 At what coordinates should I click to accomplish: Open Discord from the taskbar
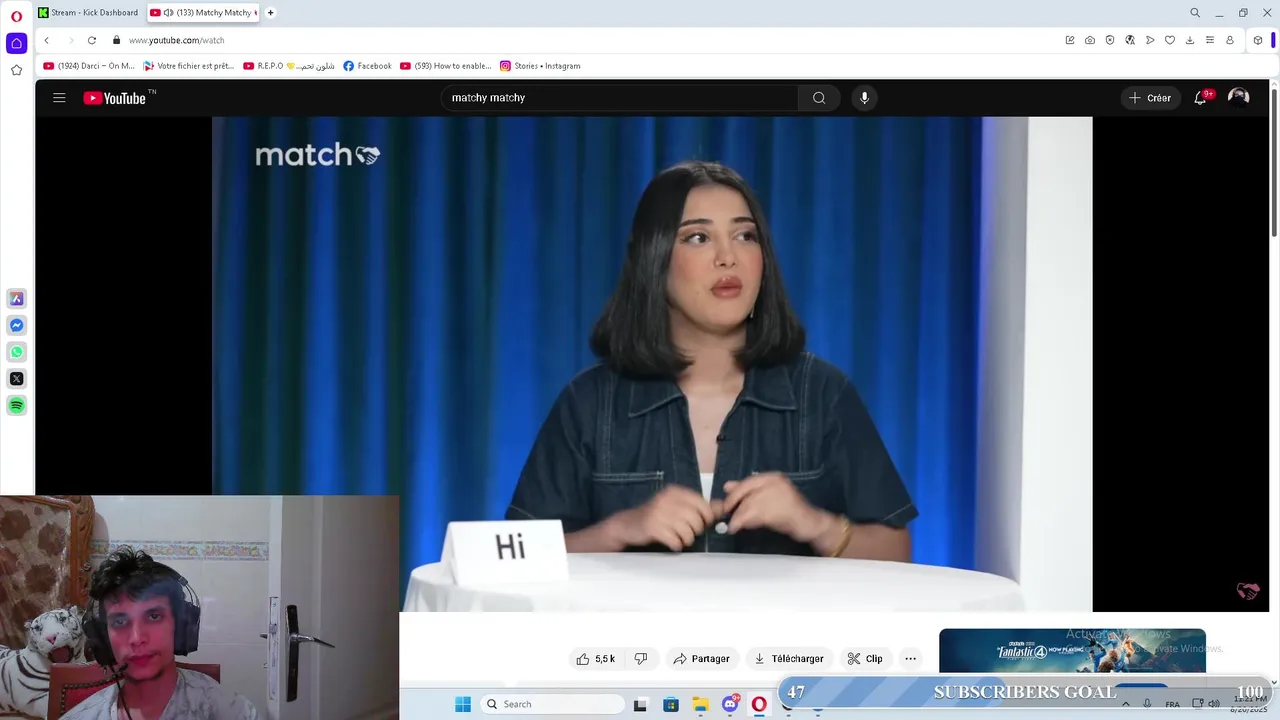[731, 704]
